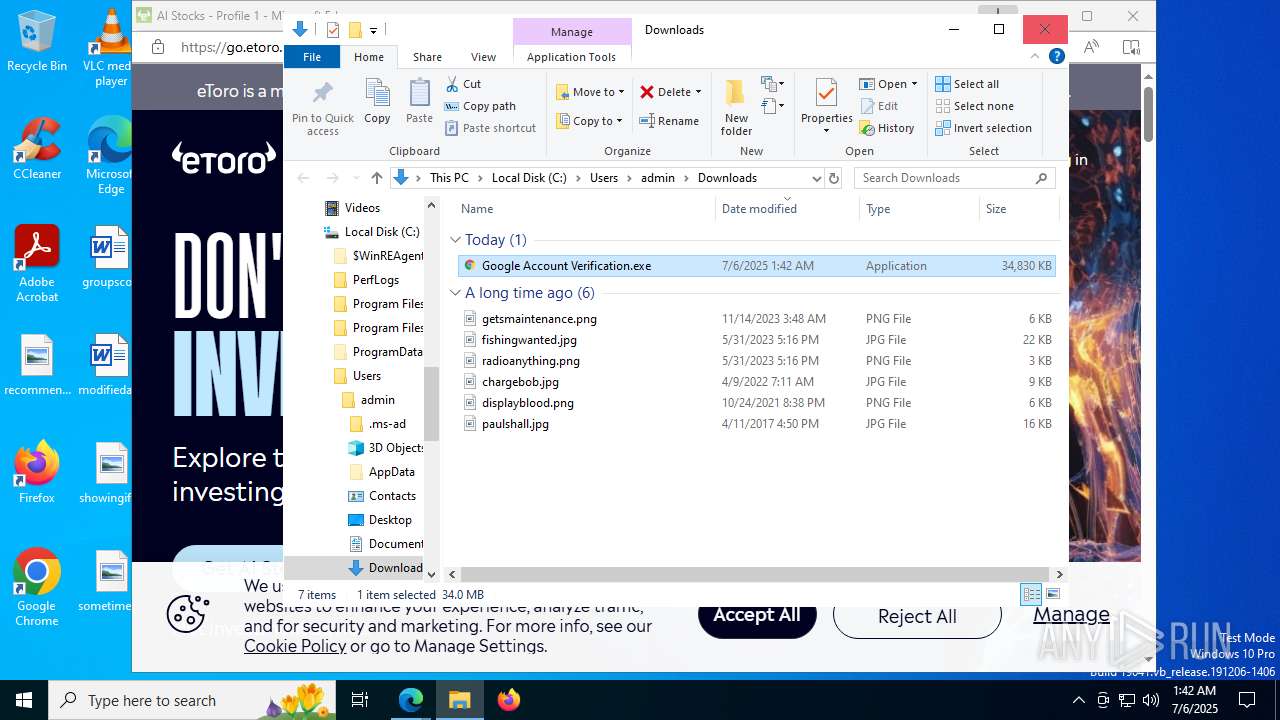The image size is (1280, 720).
Task: Open the File menu tab
Action: click(312, 57)
